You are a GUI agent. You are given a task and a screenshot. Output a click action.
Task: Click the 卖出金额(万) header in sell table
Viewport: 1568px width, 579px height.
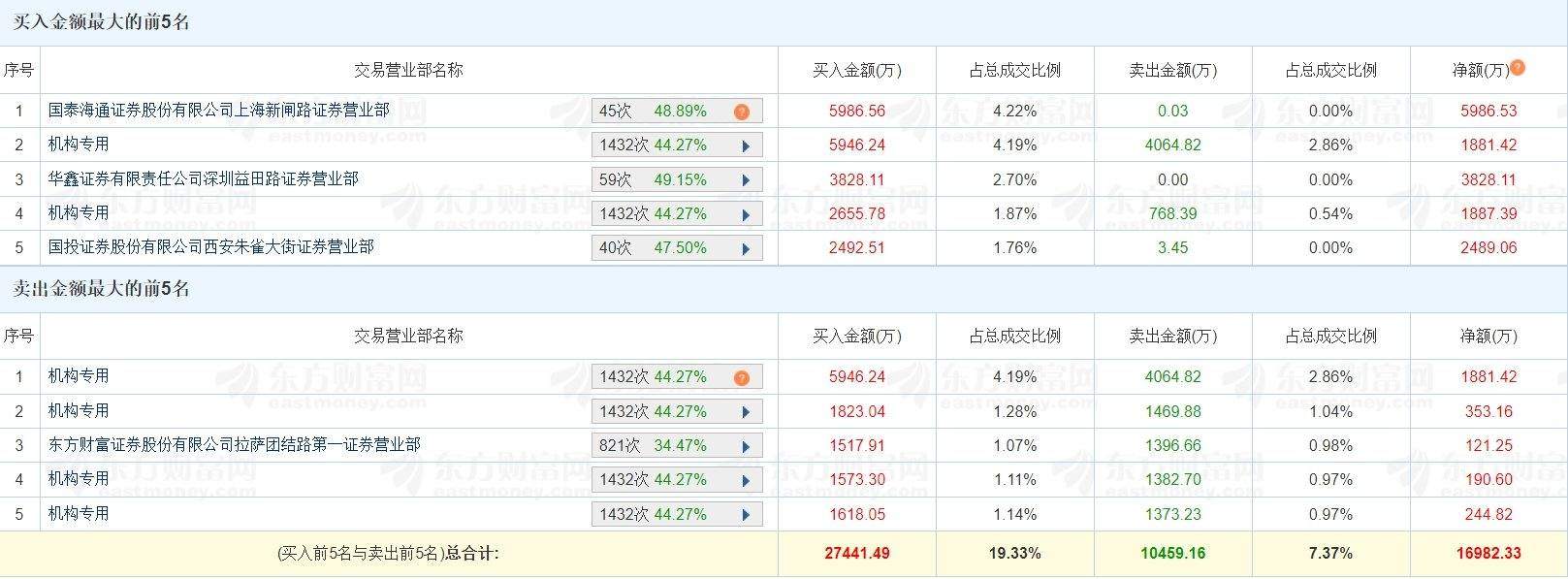(x=1173, y=336)
